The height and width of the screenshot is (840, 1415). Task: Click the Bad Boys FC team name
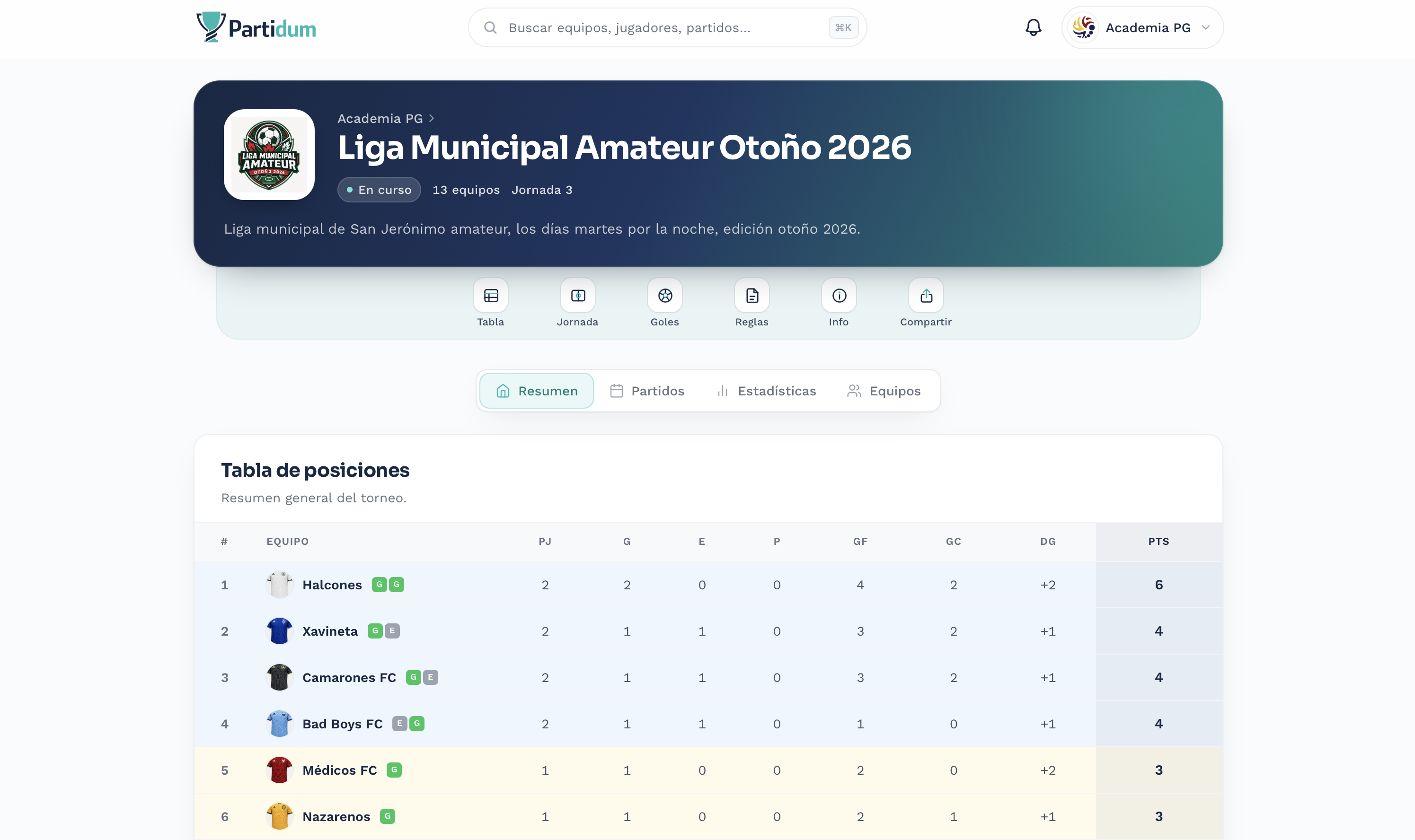click(343, 724)
